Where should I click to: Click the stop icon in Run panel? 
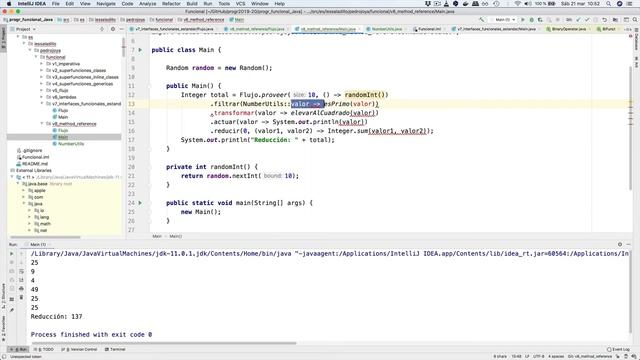[11, 262]
